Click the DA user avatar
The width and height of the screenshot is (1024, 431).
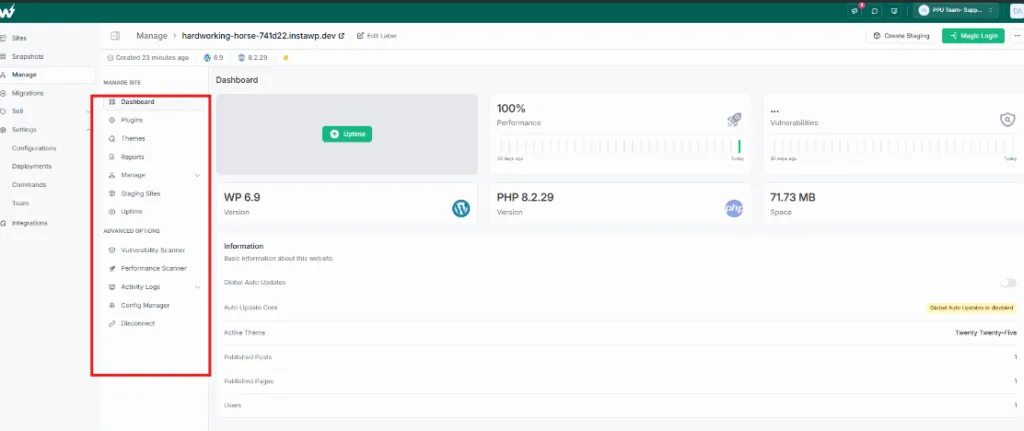coord(1017,10)
